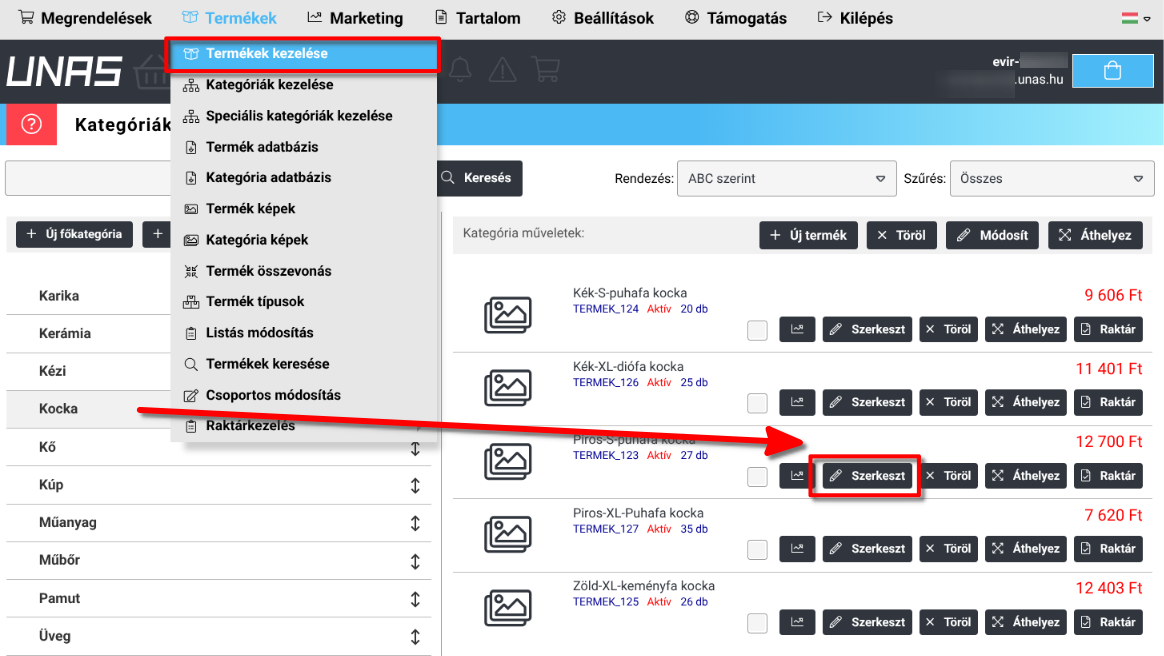Tick checkbox for Piros-XL-Puhafa kocka

757,550
